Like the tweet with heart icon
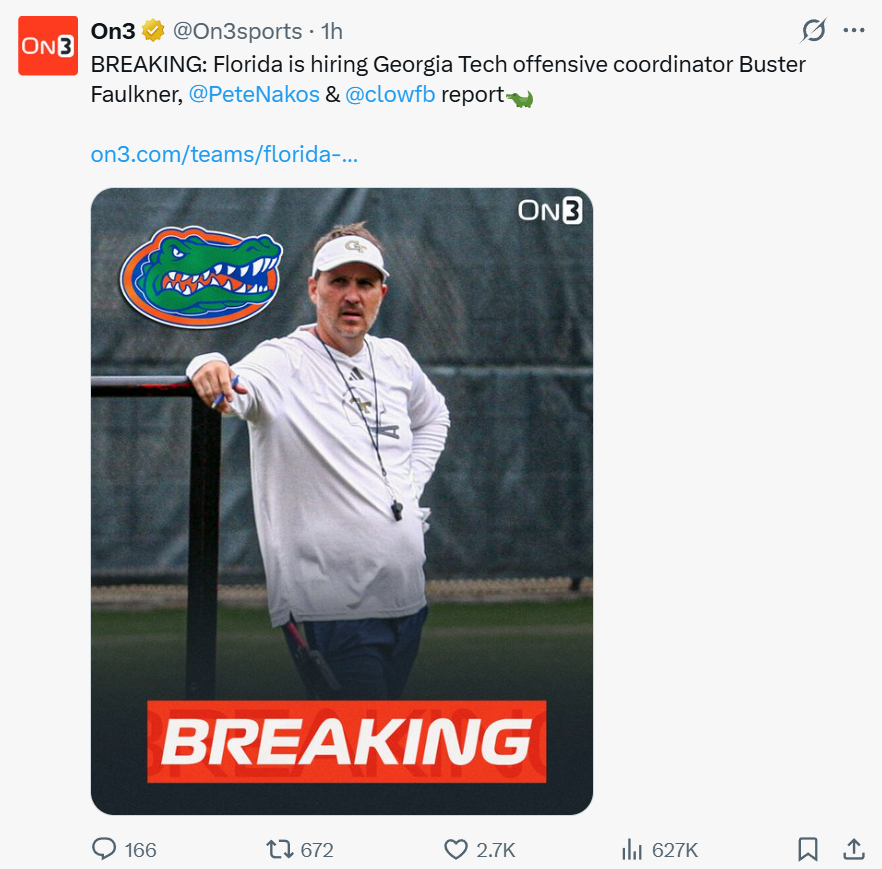The image size is (882, 869). pyautogui.click(x=456, y=849)
